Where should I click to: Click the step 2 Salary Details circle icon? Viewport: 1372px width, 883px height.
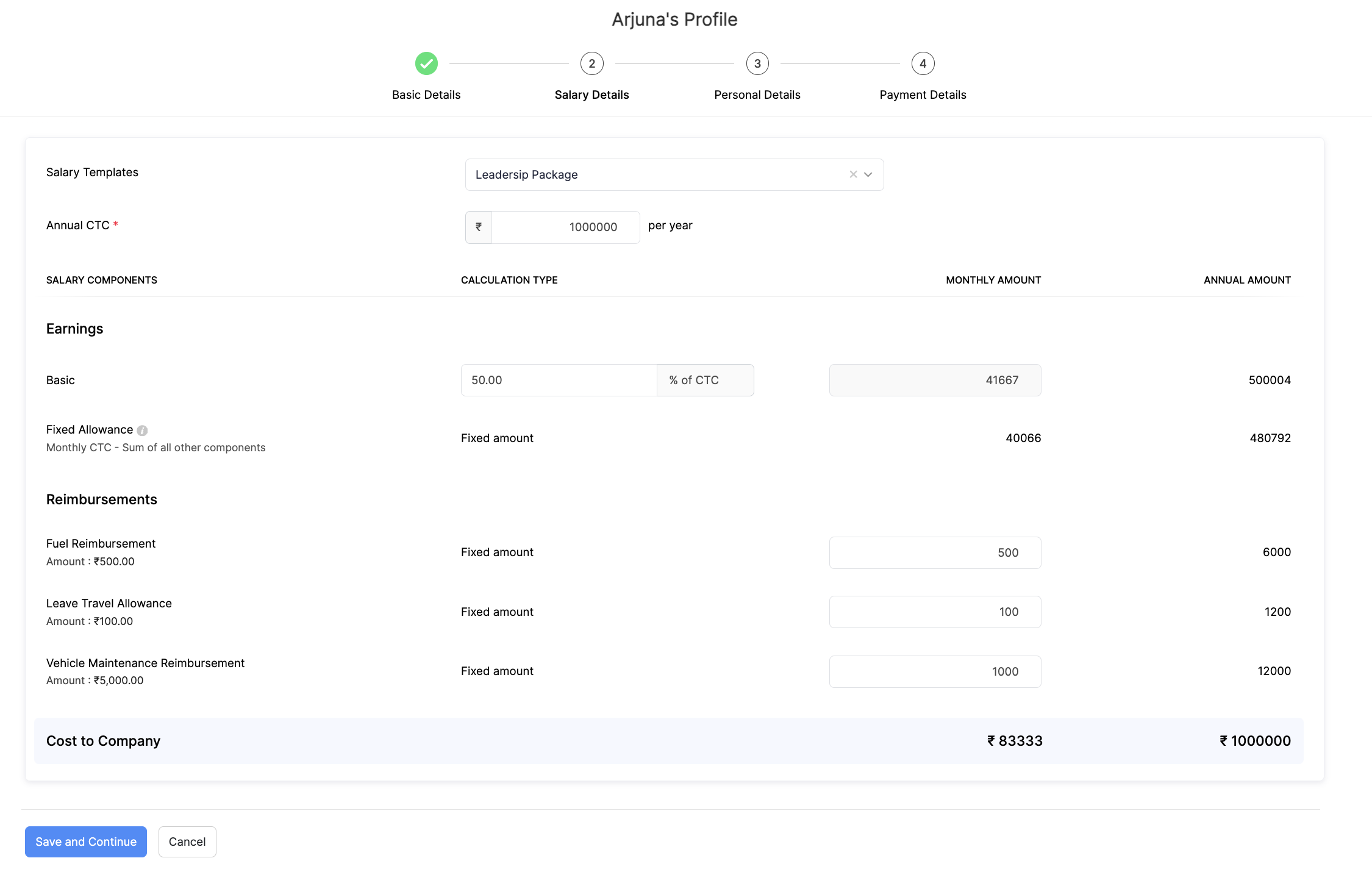click(x=591, y=63)
